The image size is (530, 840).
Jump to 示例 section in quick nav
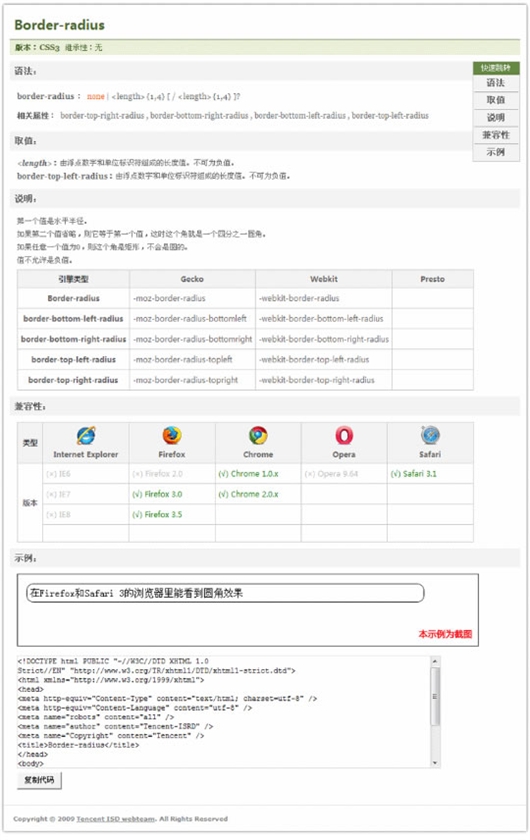coord(496,152)
